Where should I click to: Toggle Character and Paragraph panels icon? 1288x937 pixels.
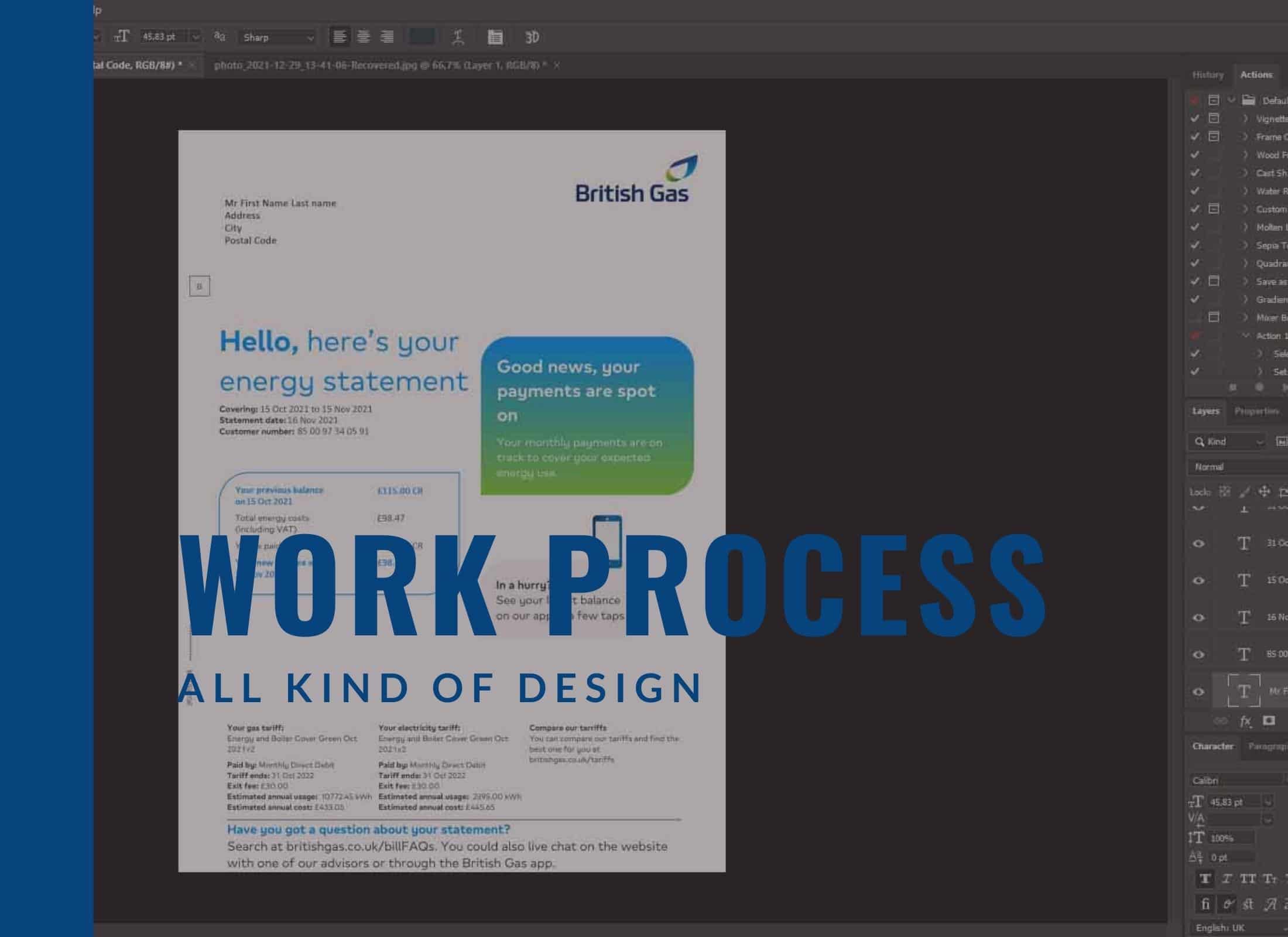pos(495,37)
